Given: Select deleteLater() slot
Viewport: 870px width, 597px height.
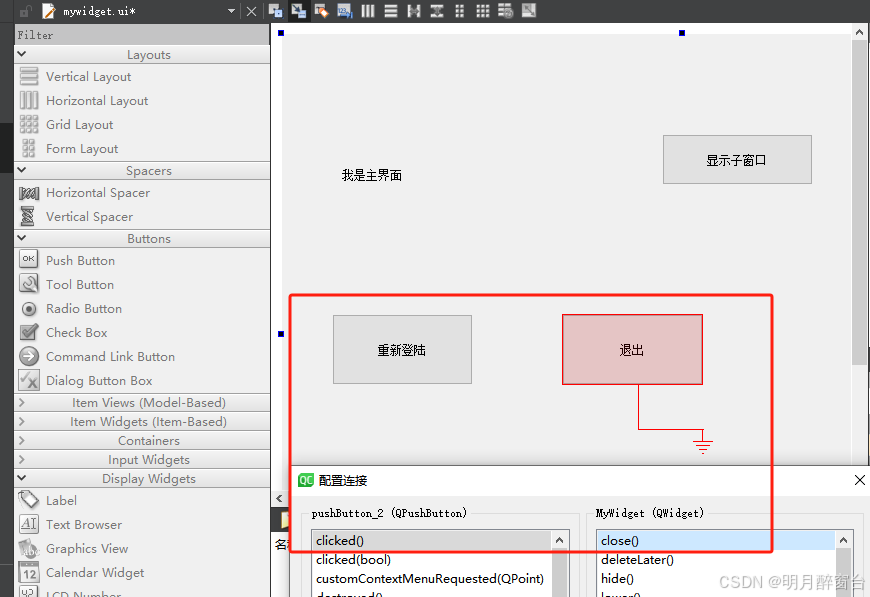Looking at the screenshot, I should (x=716, y=559).
